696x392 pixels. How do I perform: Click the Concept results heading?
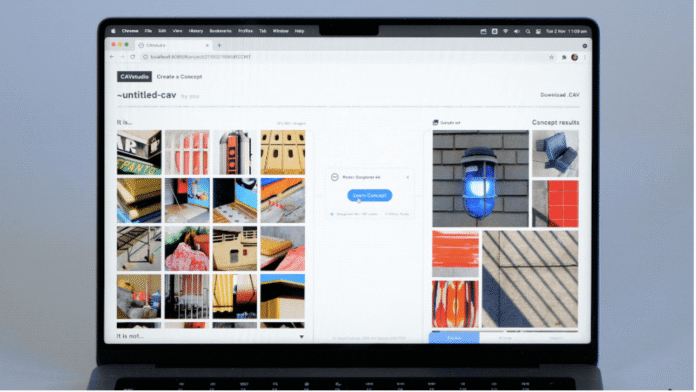(555, 123)
